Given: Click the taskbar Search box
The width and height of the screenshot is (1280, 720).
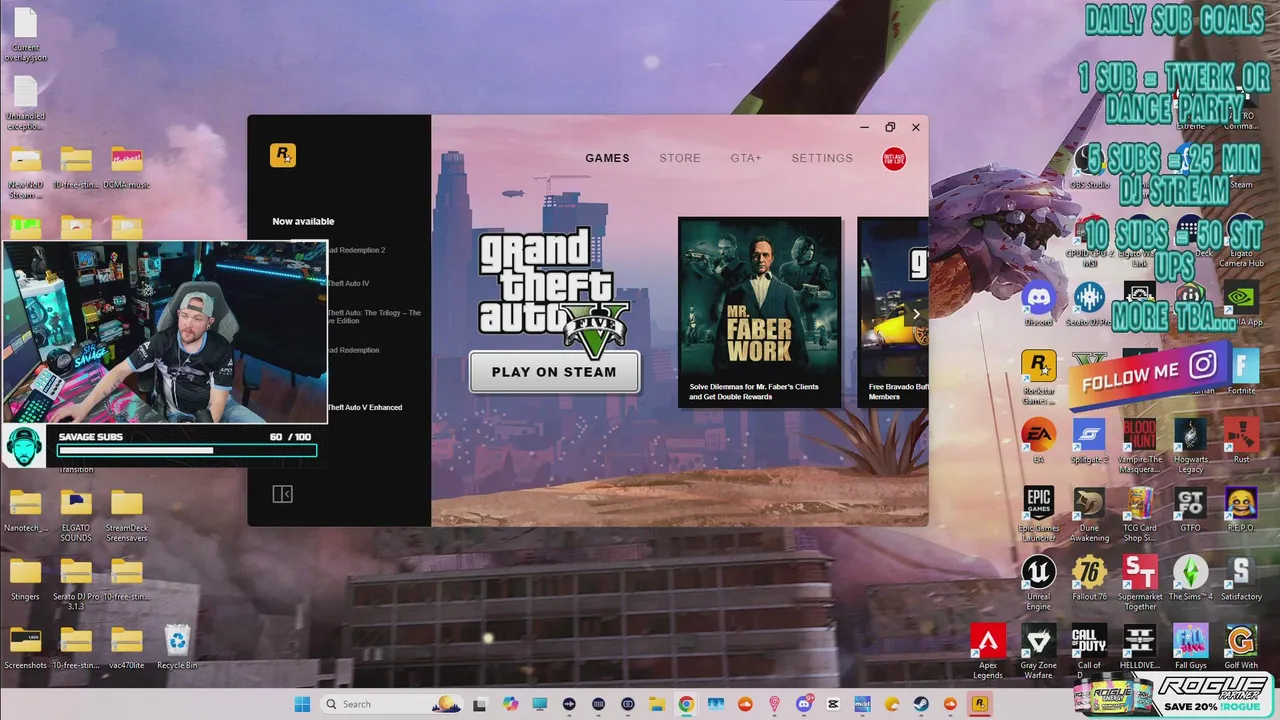Looking at the screenshot, I should point(392,704).
